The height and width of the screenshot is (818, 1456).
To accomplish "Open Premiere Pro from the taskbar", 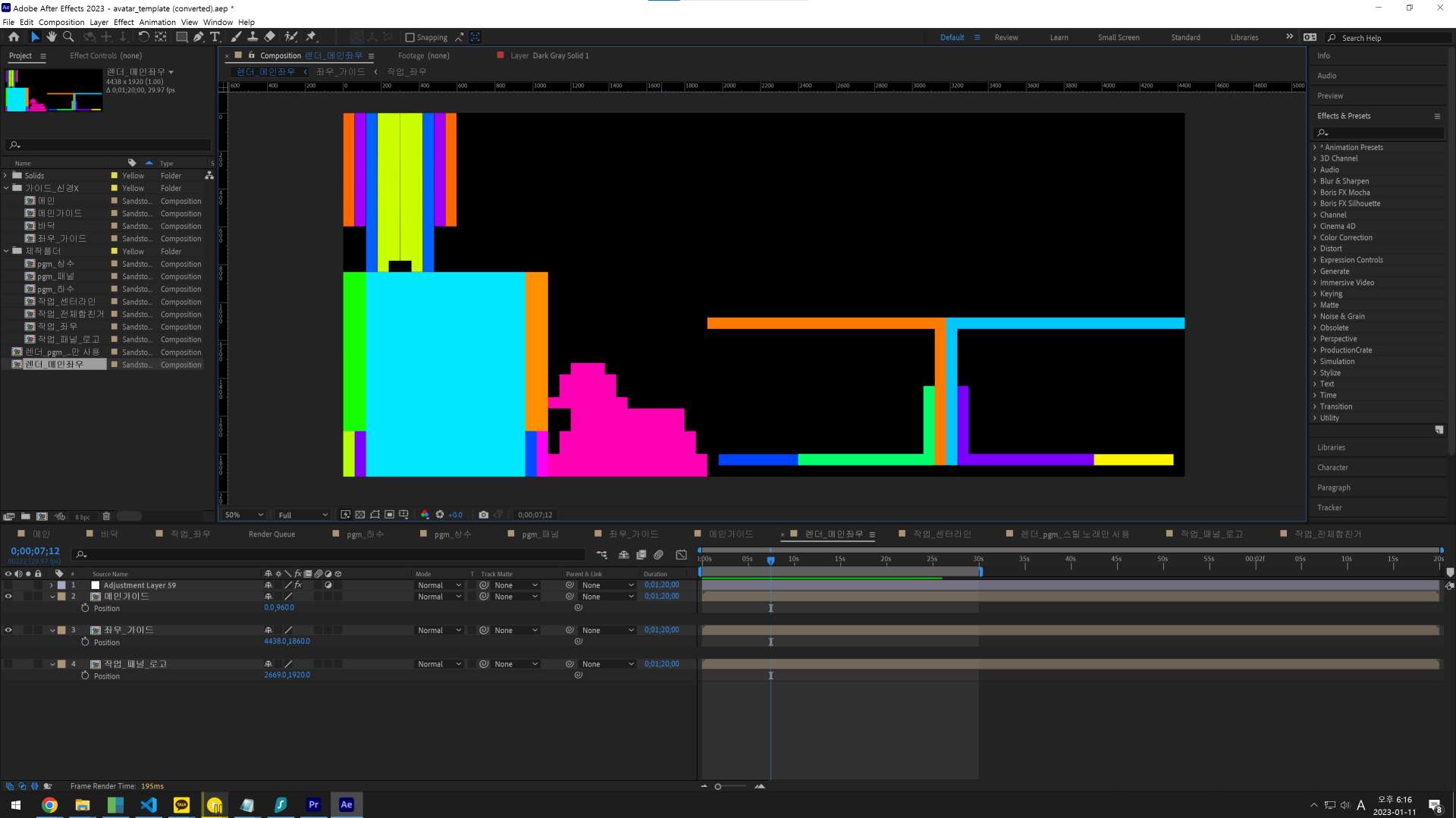I will (313, 804).
